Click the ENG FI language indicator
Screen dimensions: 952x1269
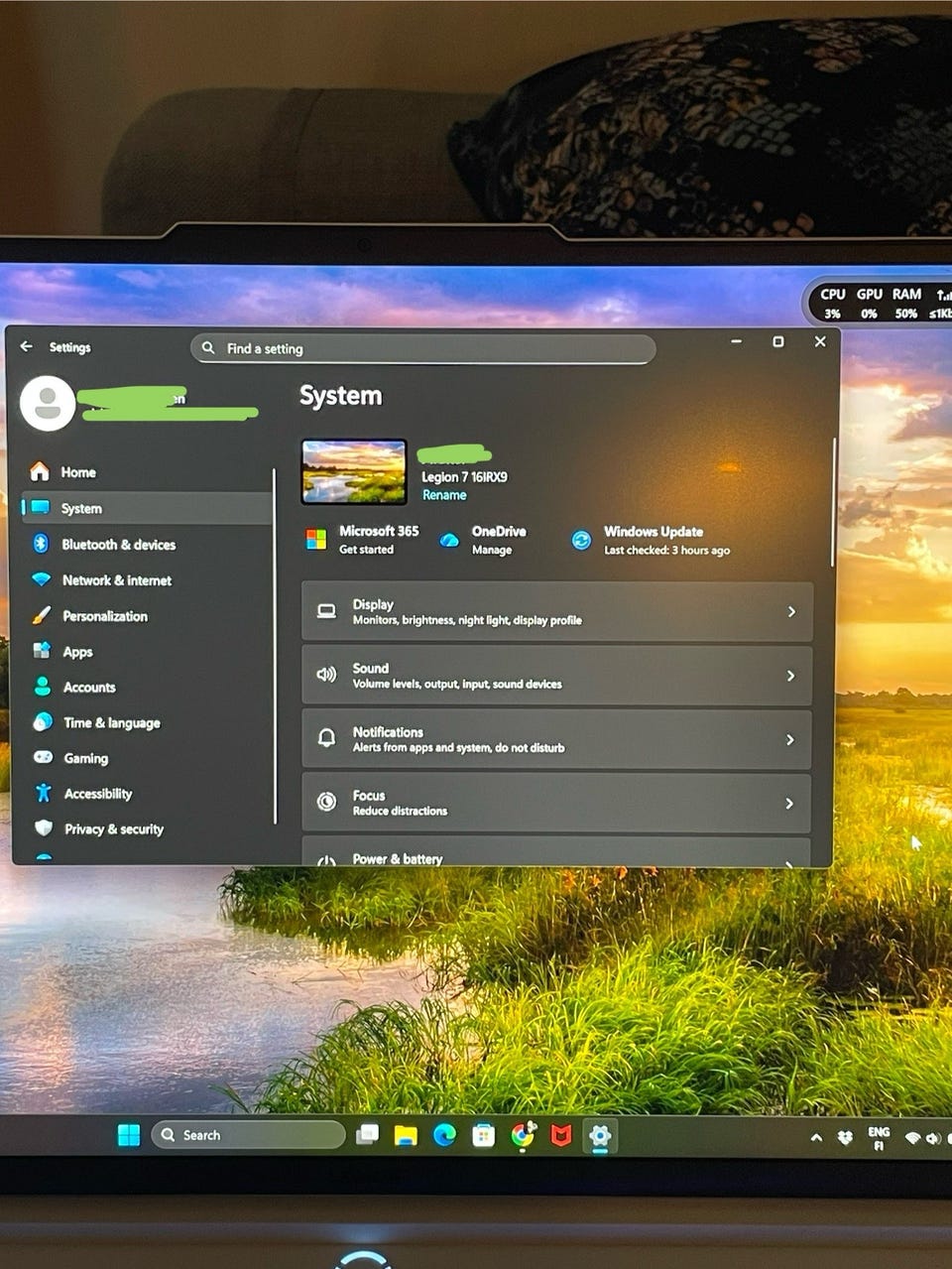pos(879,1138)
